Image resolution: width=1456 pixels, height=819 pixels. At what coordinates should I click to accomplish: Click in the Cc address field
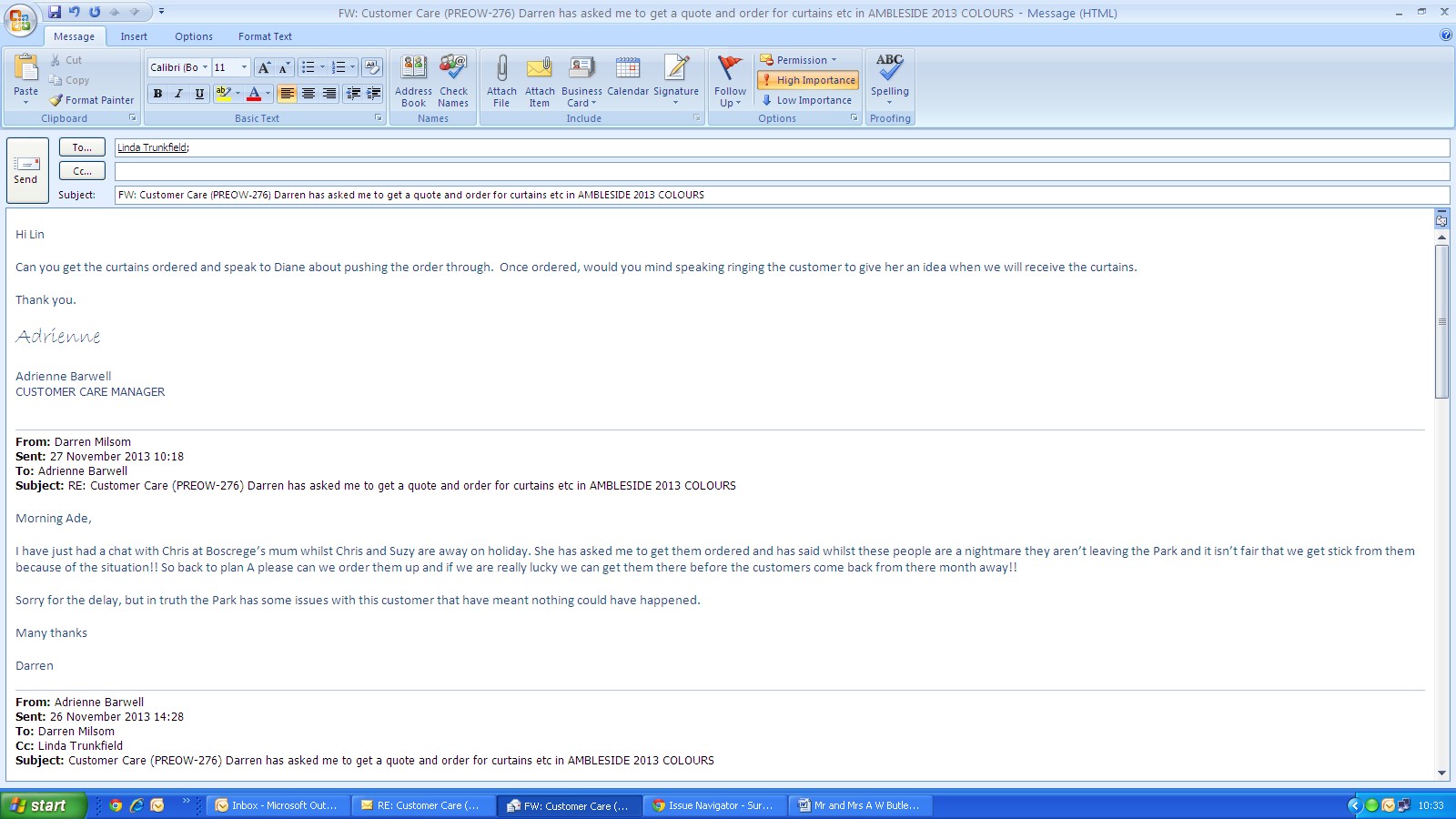(x=782, y=171)
